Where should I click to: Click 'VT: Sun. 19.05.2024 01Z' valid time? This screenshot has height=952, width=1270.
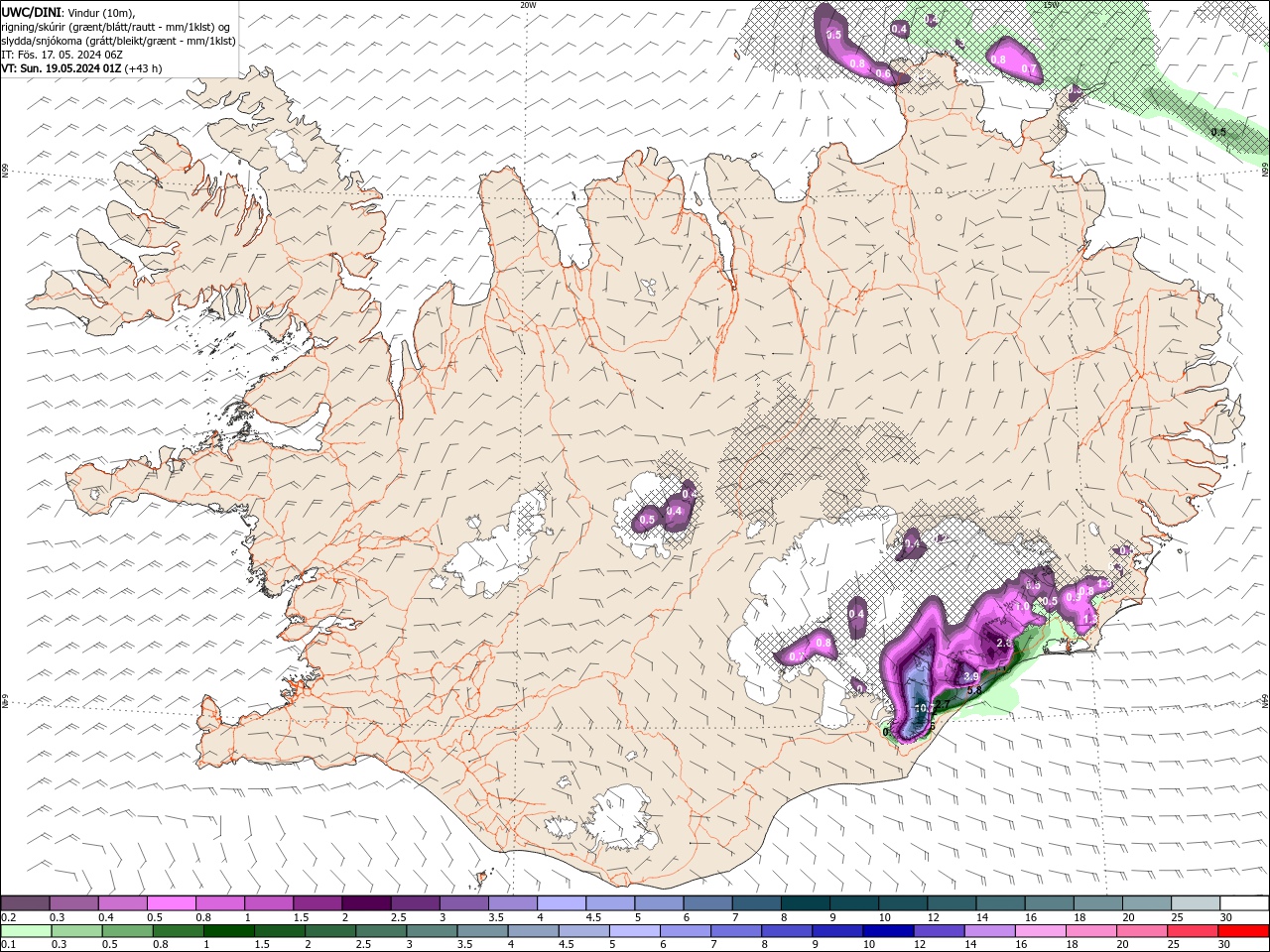click(x=62, y=68)
